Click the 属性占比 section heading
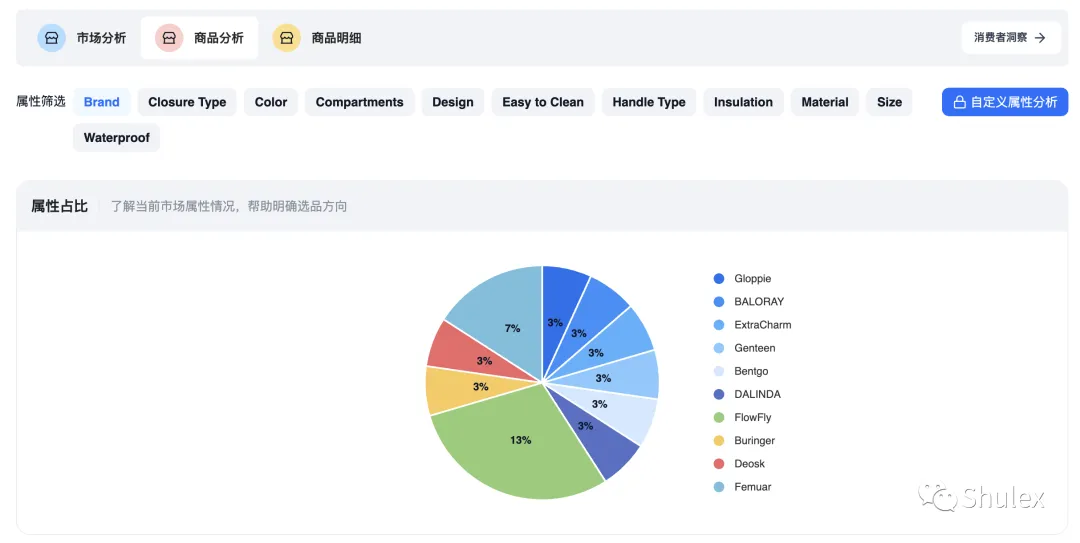This screenshot has width=1080, height=543. pos(59,206)
